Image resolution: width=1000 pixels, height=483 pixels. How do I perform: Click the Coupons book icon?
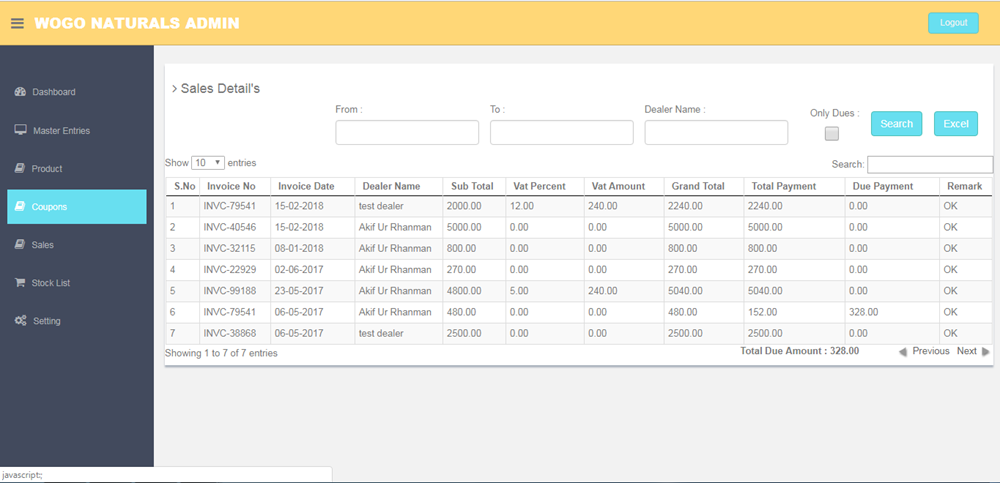pos(20,207)
